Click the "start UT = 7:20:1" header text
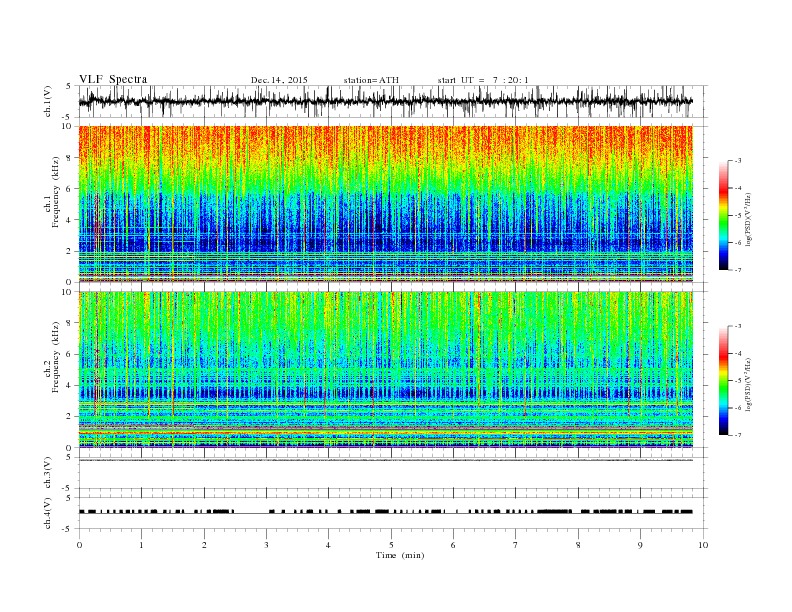This screenshot has width=792, height=612. 483,80
